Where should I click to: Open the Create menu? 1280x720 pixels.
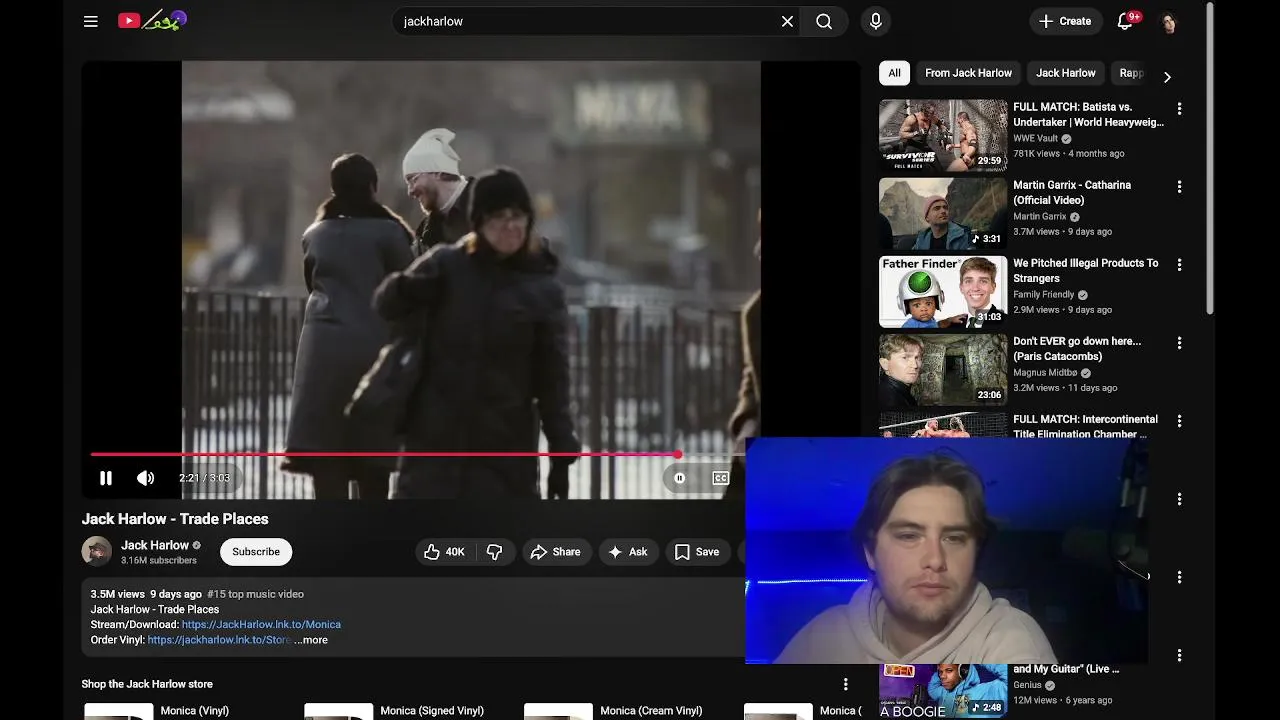pos(1065,21)
